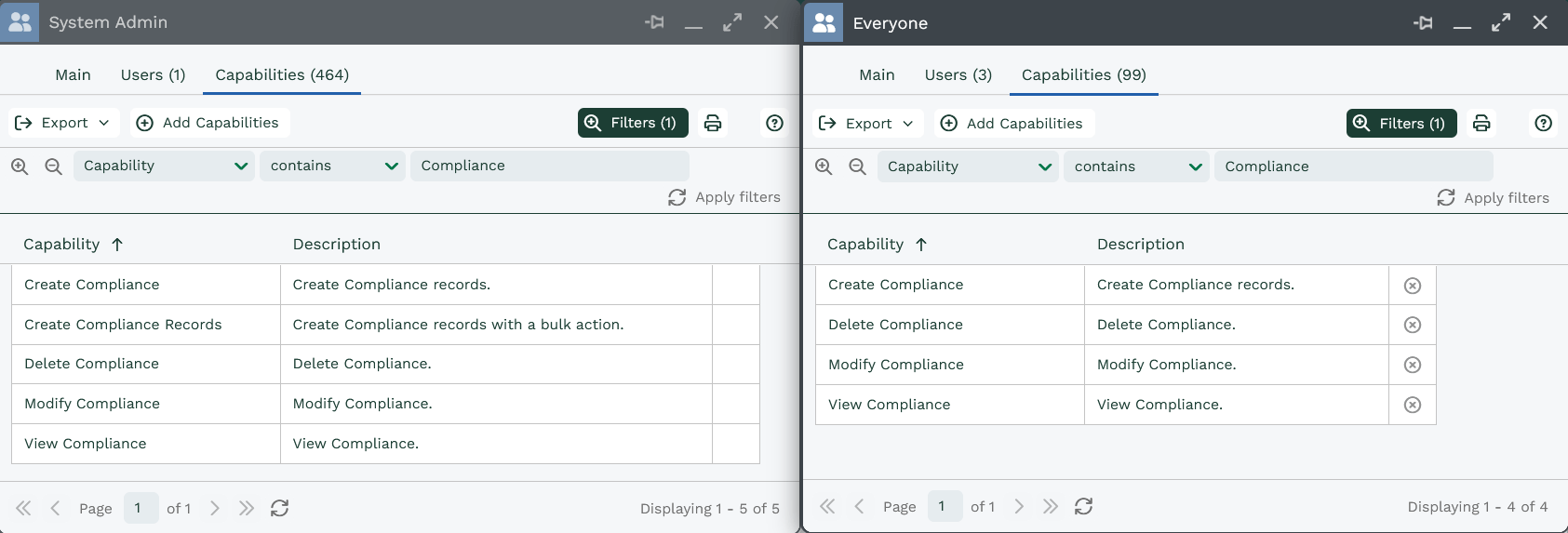Viewport: 1568px width, 533px height.
Task: Expand the contains operator dropdown in Everyone
Action: click(1136, 167)
